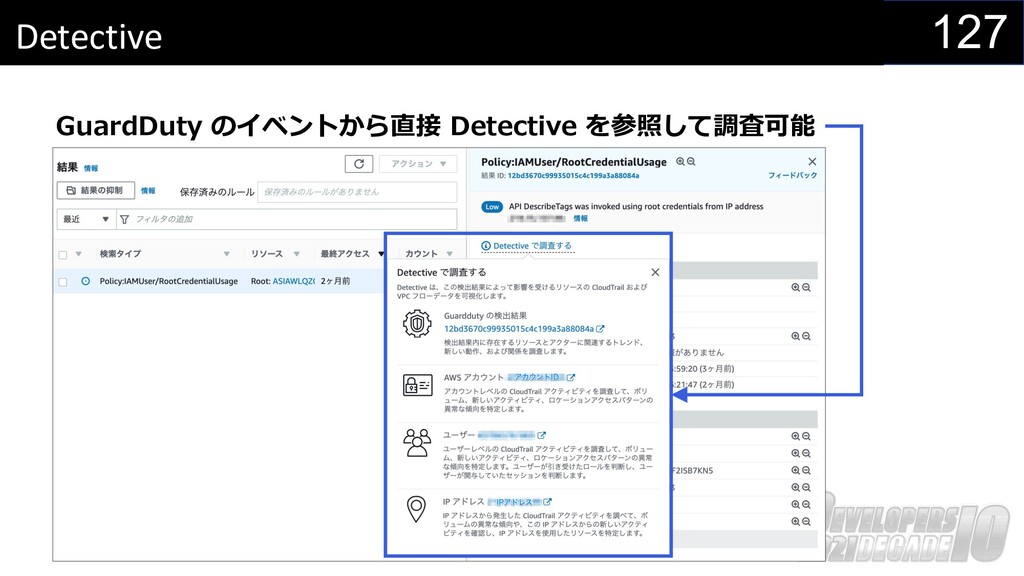1024x576 pixels.
Task: Open the ASIAWLQZ resource link
Action: [294, 281]
